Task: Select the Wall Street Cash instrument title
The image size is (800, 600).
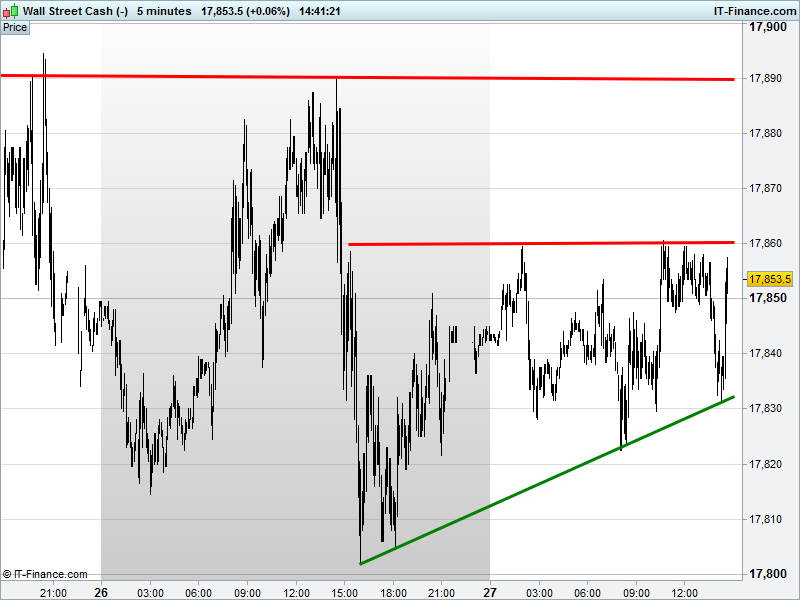Action: click(76, 11)
